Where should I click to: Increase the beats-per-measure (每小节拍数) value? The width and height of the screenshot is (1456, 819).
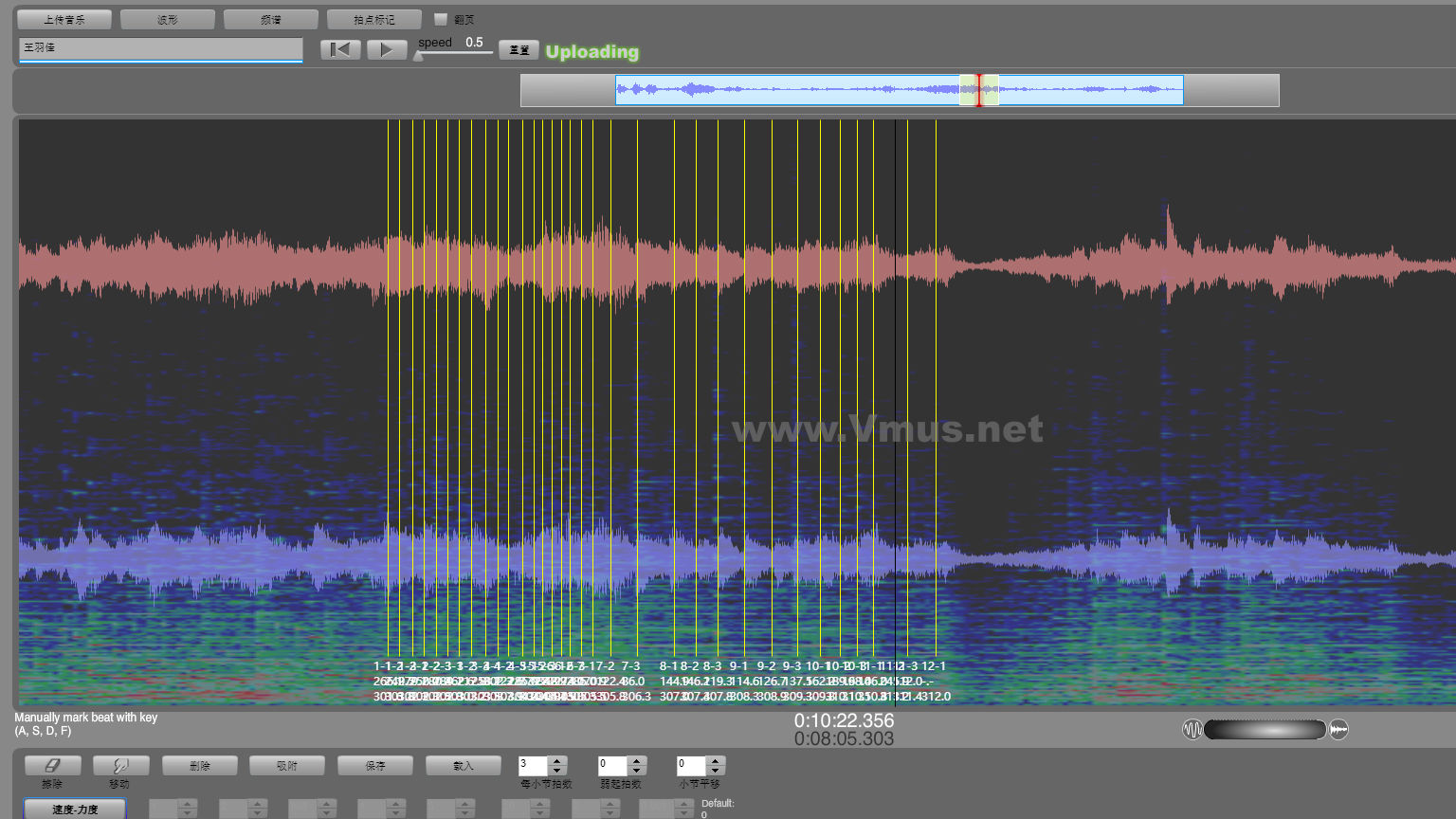[x=557, y=760]
